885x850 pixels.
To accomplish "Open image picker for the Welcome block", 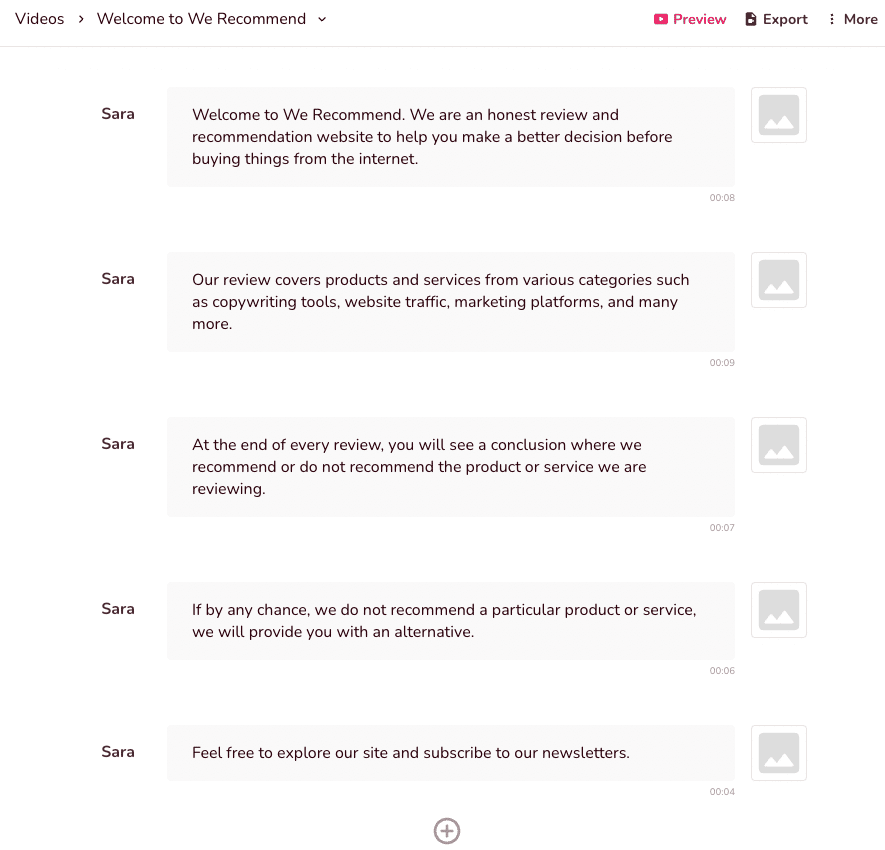I will click(x=778, y=115).
